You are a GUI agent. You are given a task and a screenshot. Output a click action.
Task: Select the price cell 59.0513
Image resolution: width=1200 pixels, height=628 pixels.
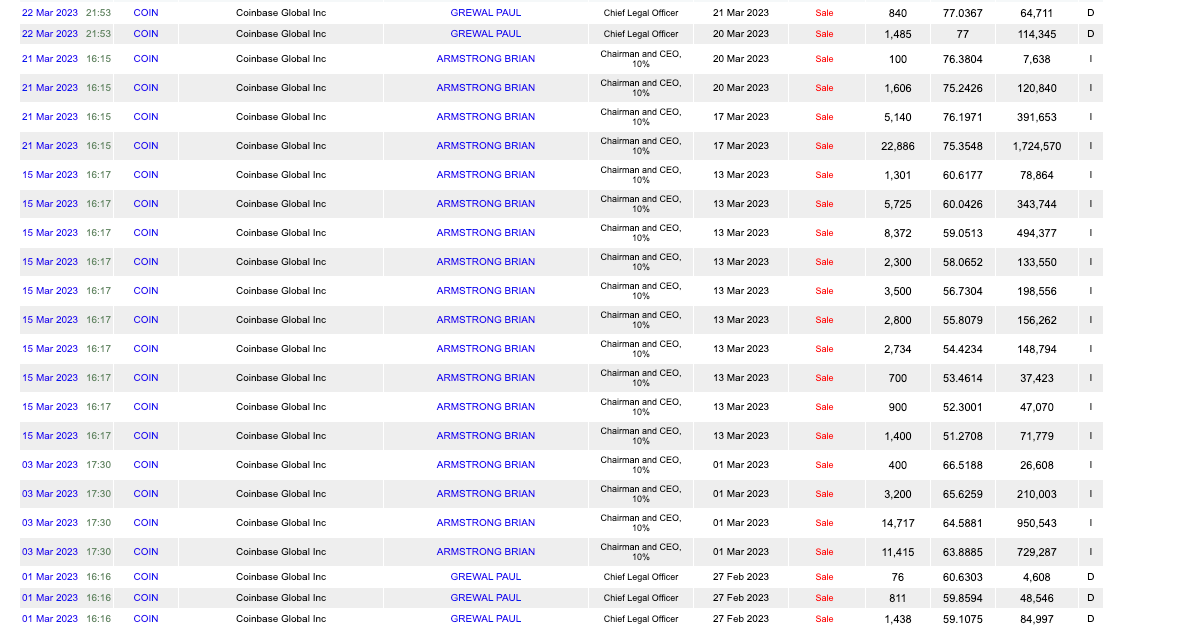pyautogui.click(x=963, y=233)
